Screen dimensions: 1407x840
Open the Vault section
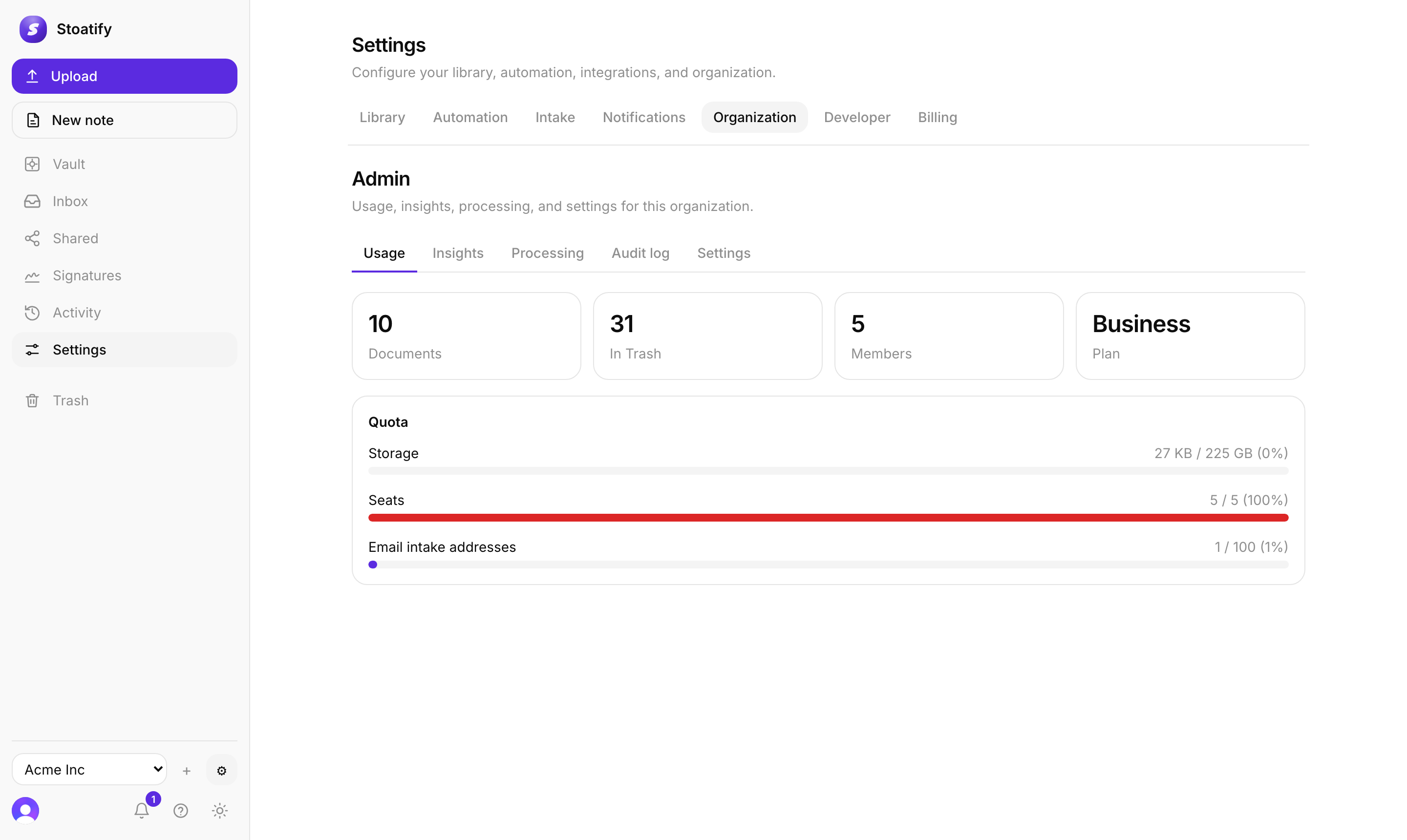coord(124,164)
